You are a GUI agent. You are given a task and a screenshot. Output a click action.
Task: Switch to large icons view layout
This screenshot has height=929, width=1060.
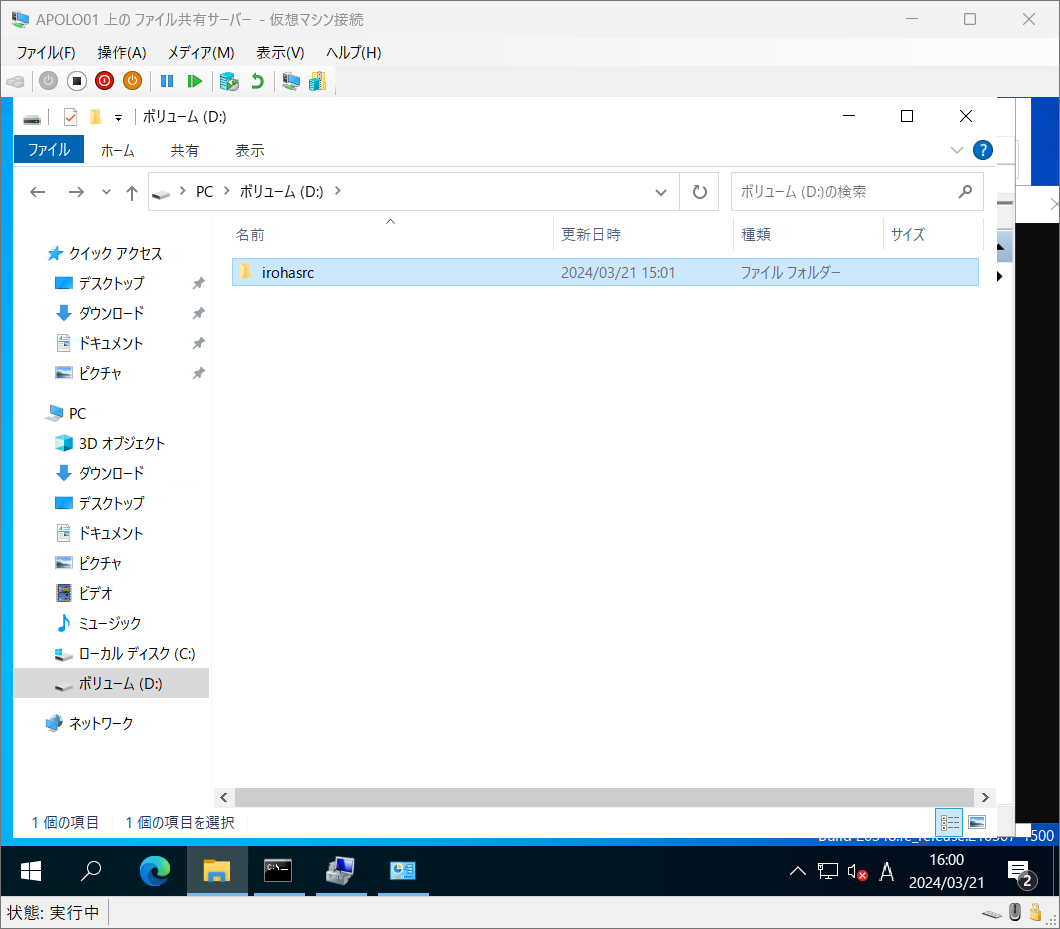977,822
